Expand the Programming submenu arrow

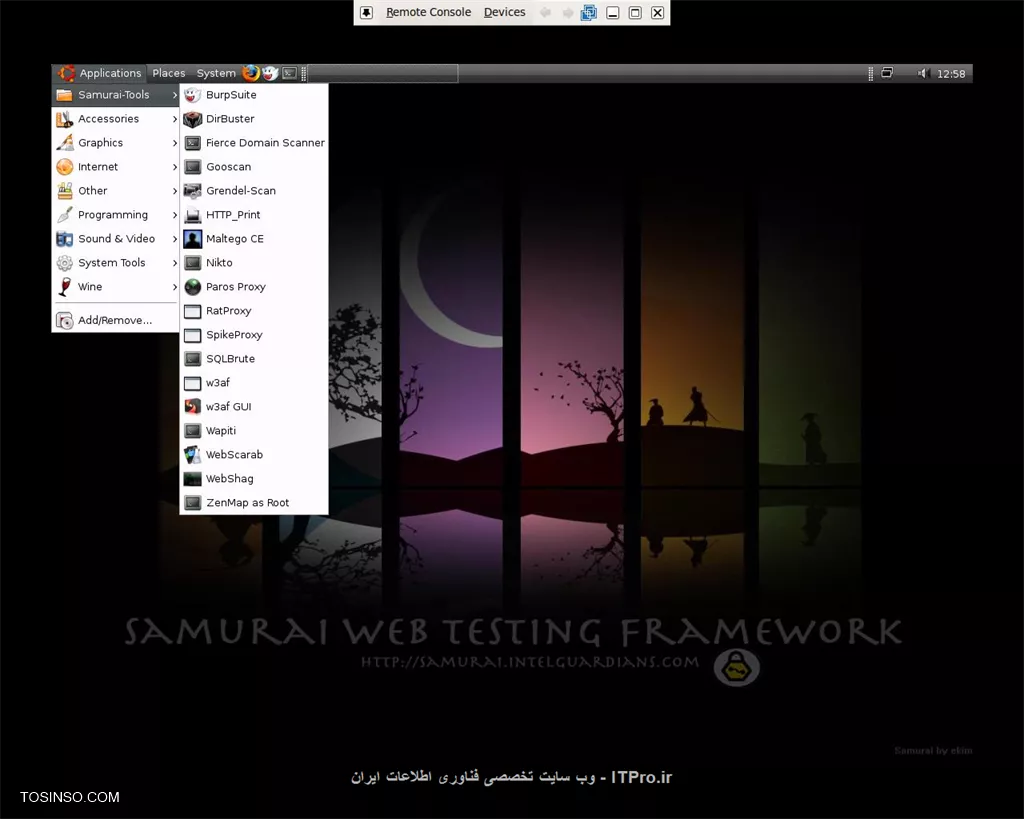[174, 215]
